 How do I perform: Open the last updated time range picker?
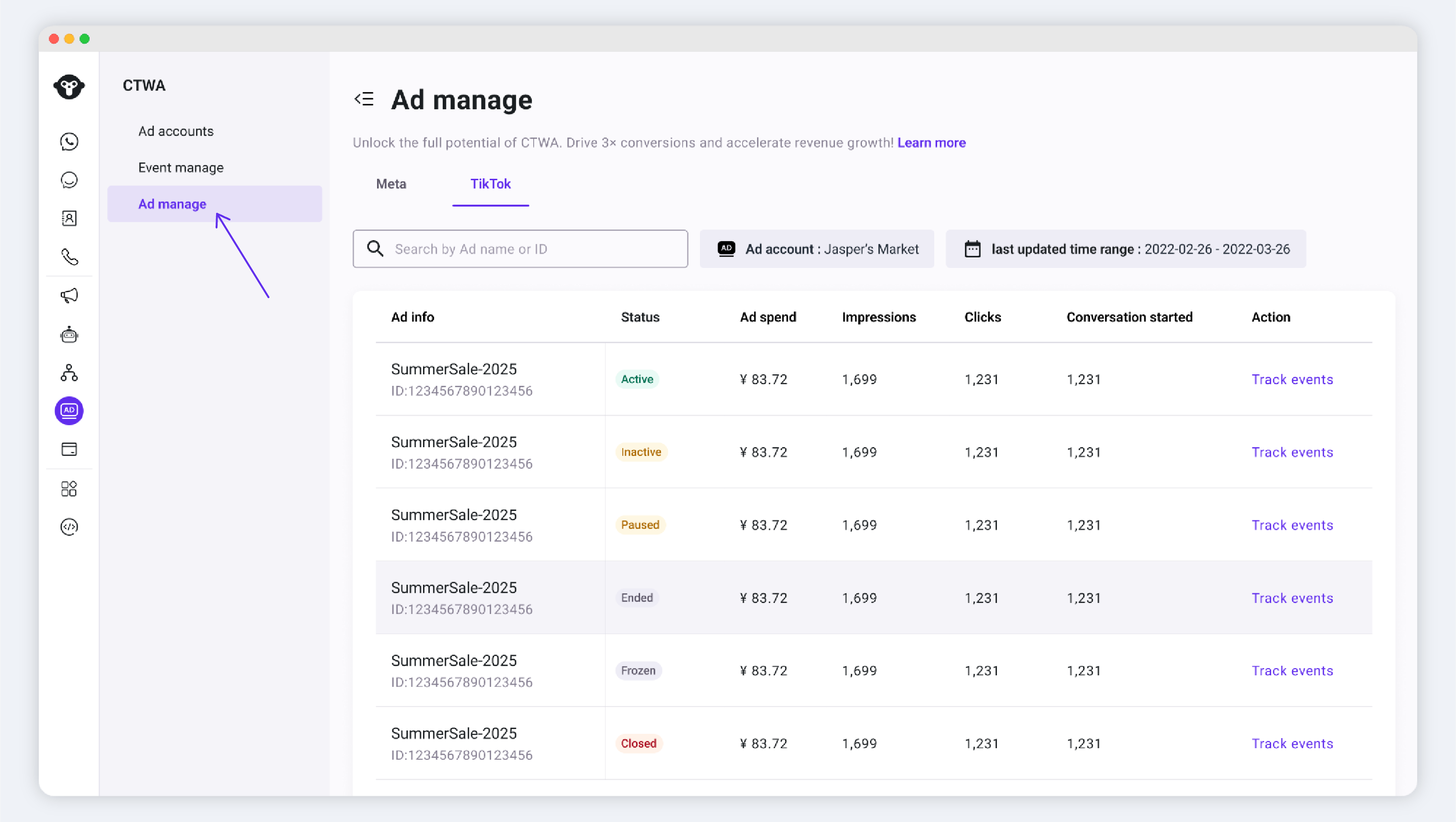click(x=1126, y=249)
